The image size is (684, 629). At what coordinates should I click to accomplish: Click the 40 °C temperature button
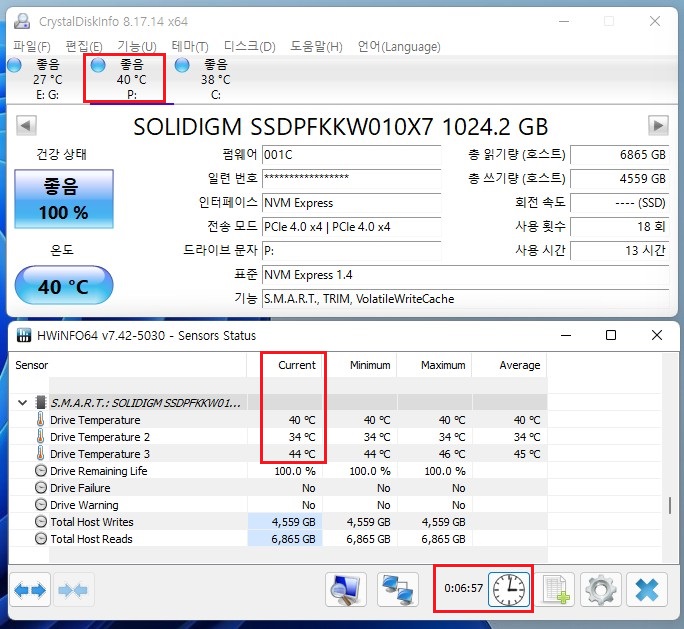coord(64,285)
